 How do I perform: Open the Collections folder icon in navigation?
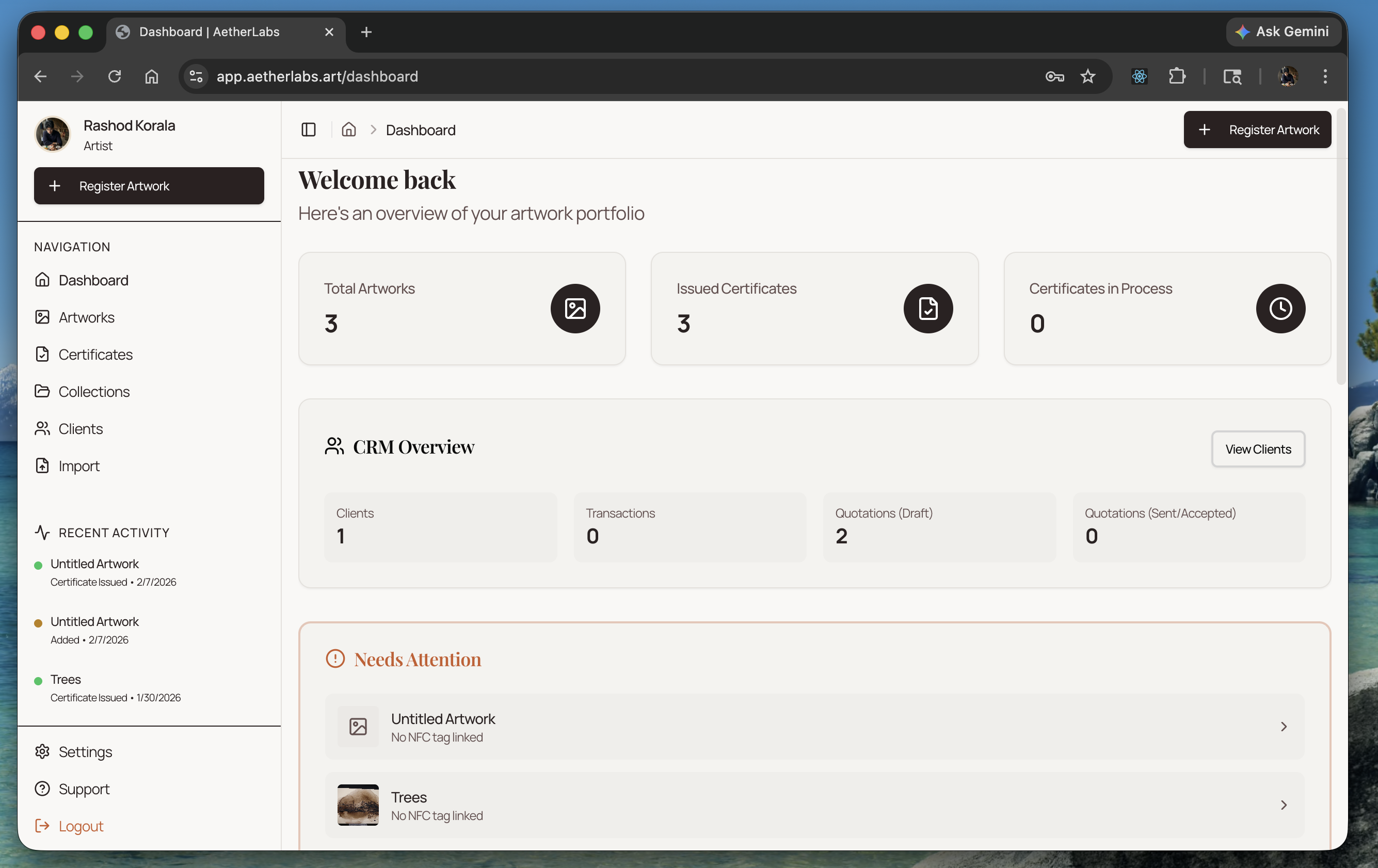pyautogui.click(x=43, y=391)
